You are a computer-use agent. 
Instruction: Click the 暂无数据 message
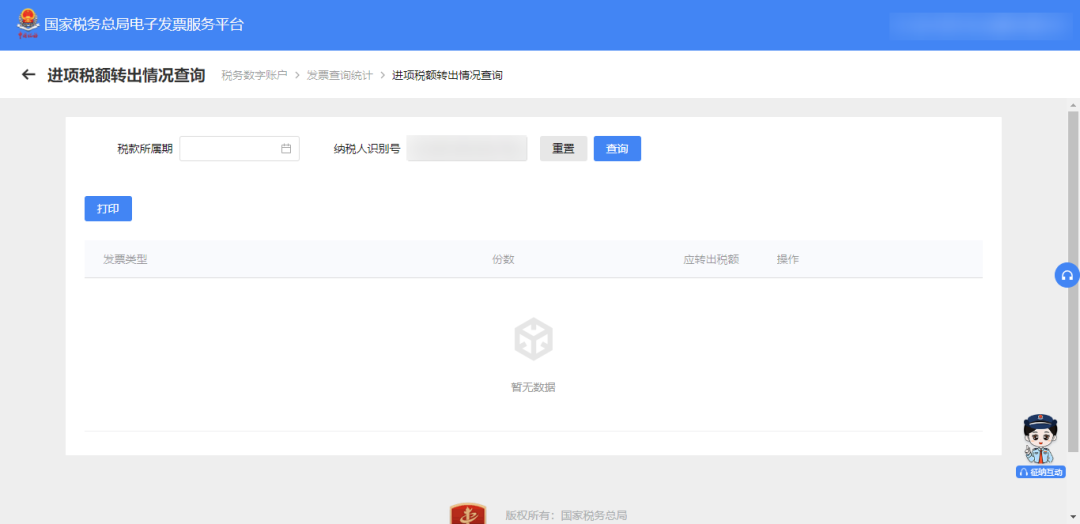[533, 387]
